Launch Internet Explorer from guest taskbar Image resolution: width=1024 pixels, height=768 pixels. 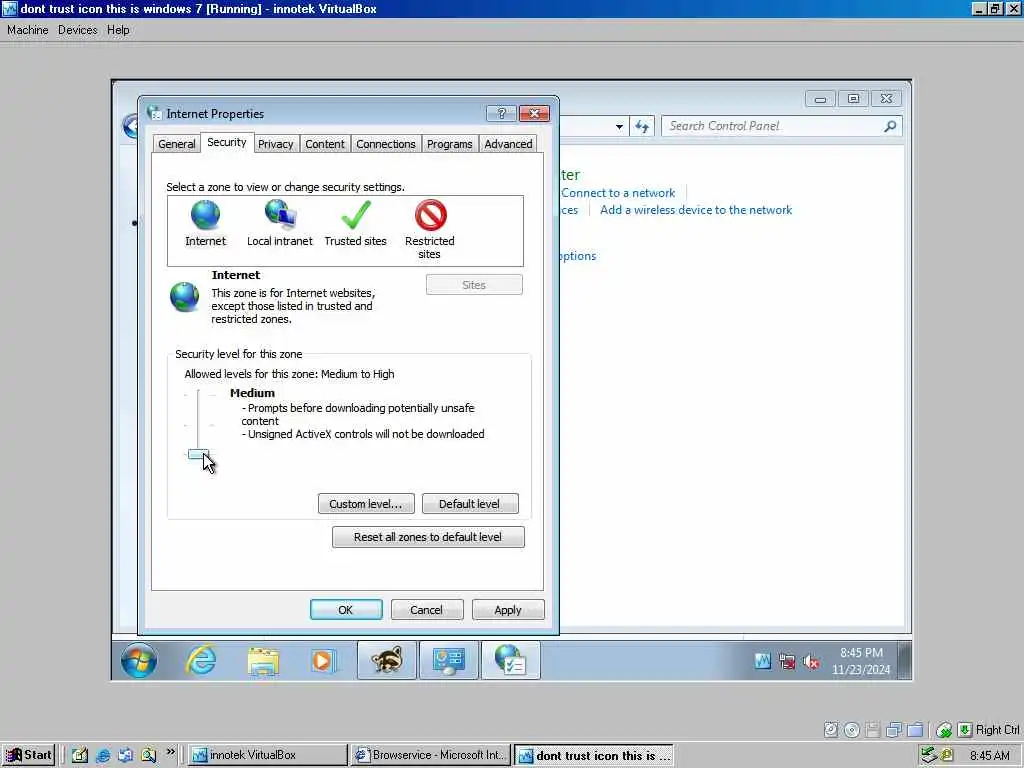(x=201, y=660)
